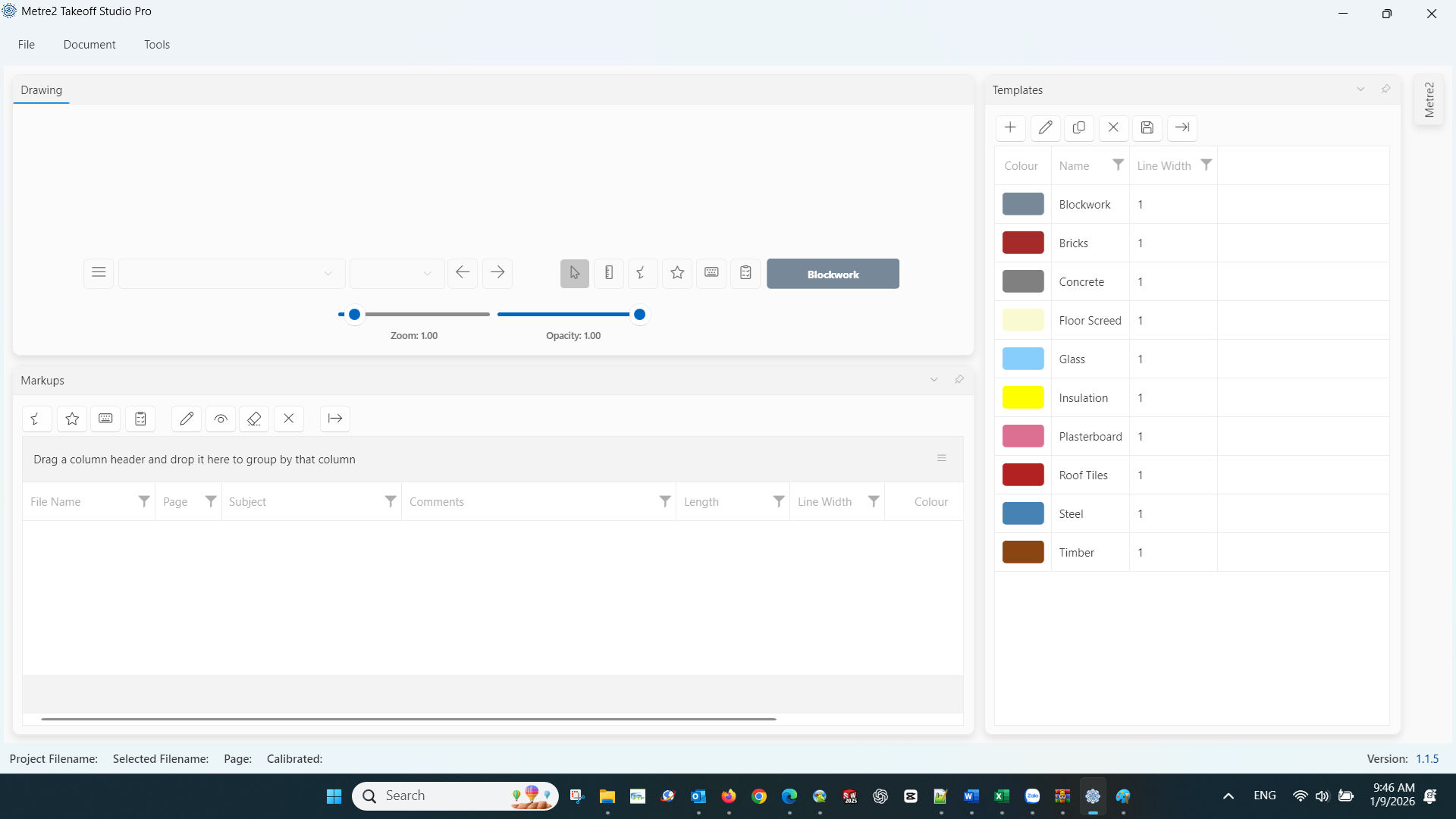Screen dimensions: 1456x819
Task: Open the Document menu
Action: pos(89,45)
